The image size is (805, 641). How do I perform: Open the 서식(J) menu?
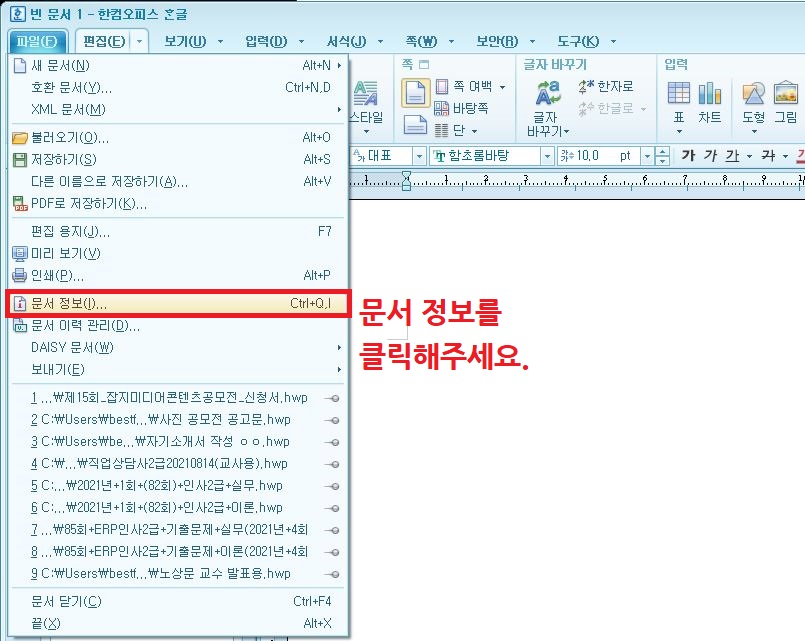[x=347, y=42]
